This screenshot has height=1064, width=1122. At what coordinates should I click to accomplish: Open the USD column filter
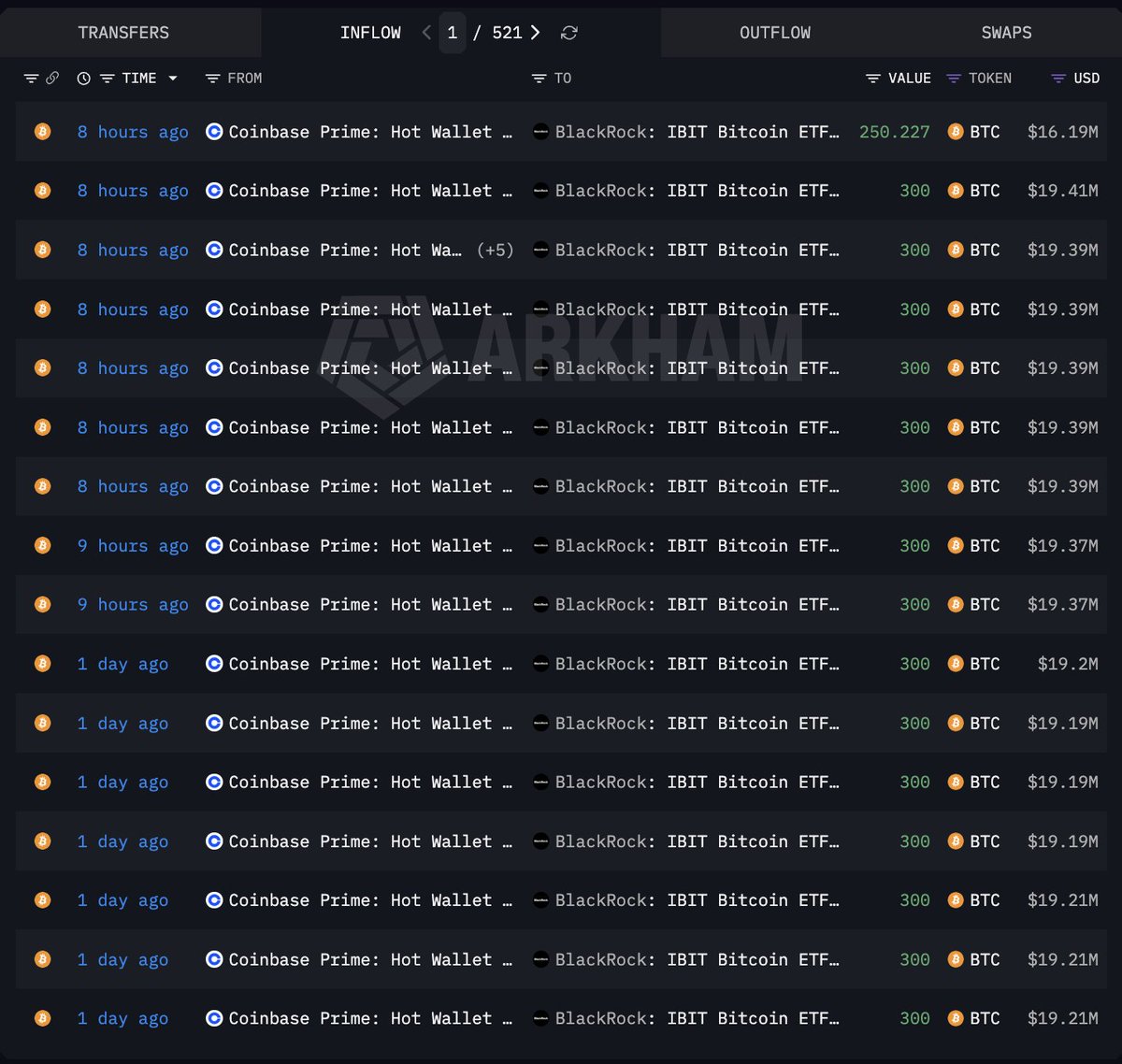[x=1058, y=79]
